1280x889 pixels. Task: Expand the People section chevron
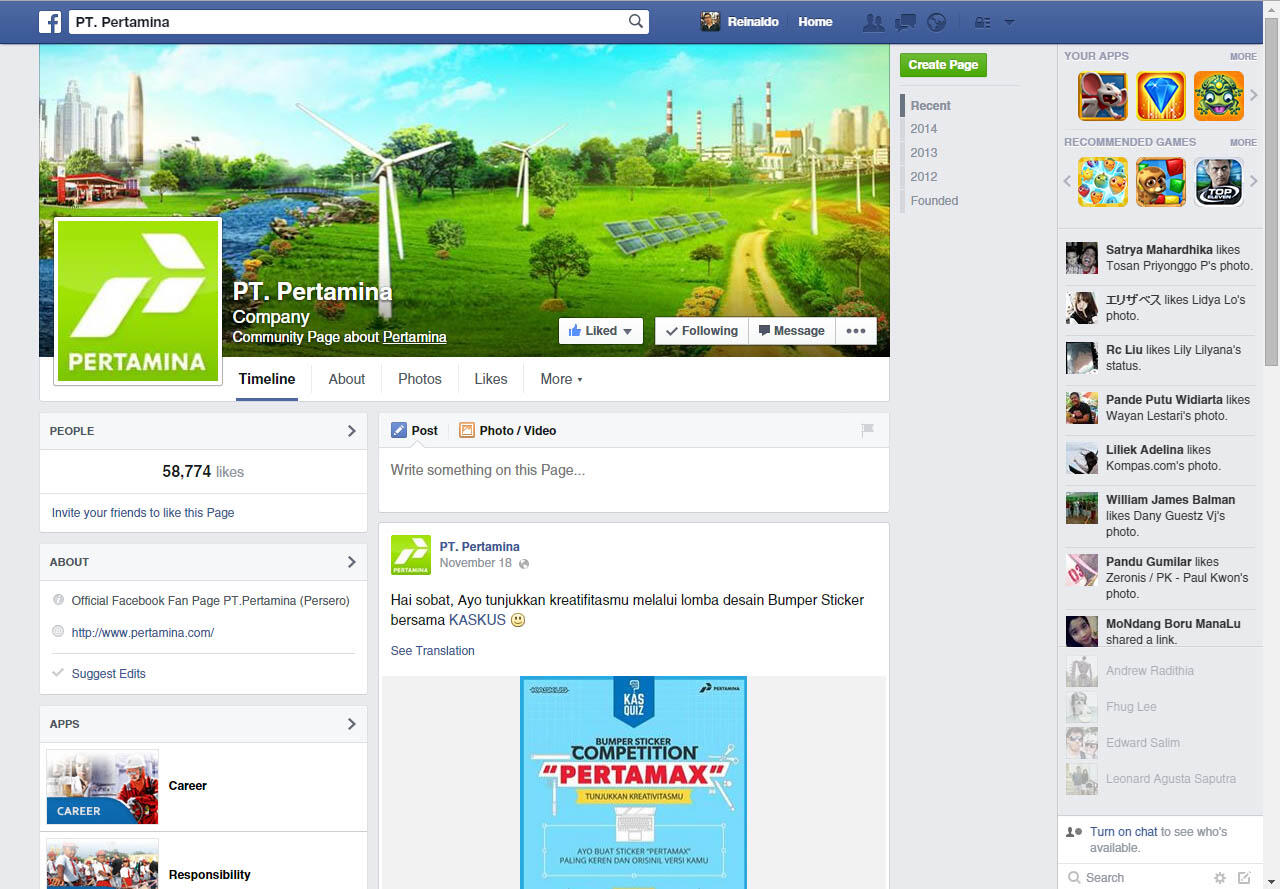tap(351, 431)
